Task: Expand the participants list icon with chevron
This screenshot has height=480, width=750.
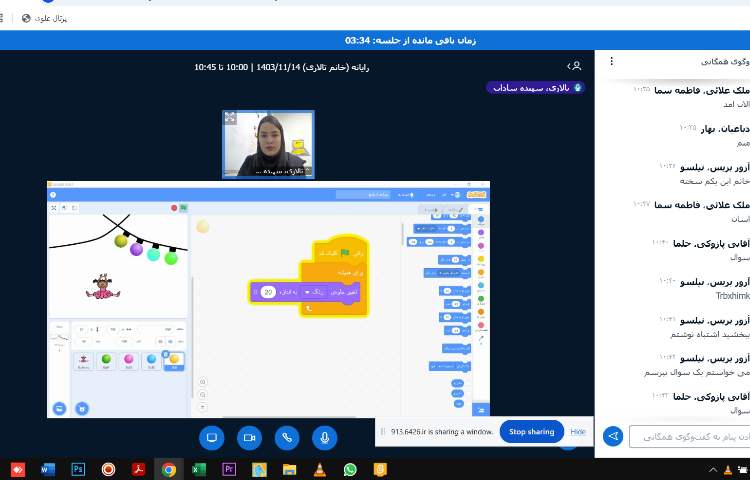Action: [x=574, y=66]
